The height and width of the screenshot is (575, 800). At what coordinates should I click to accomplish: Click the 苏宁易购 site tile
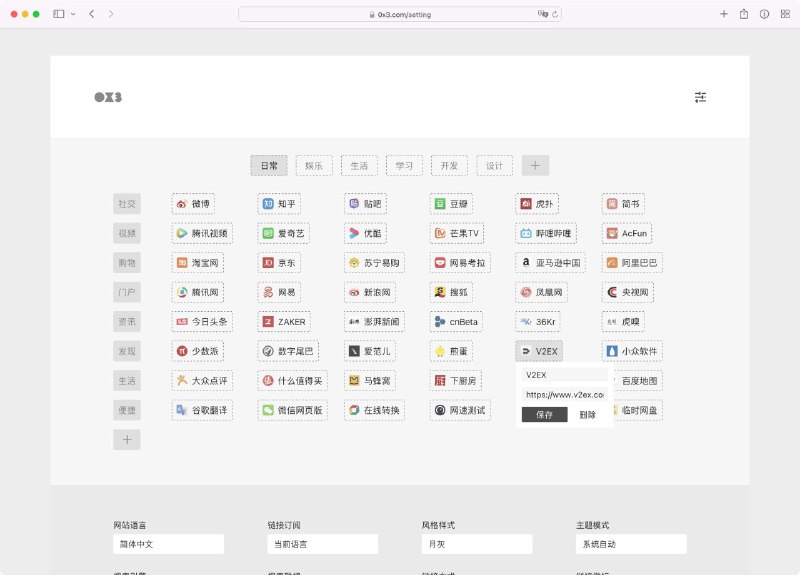pos(374,263)
